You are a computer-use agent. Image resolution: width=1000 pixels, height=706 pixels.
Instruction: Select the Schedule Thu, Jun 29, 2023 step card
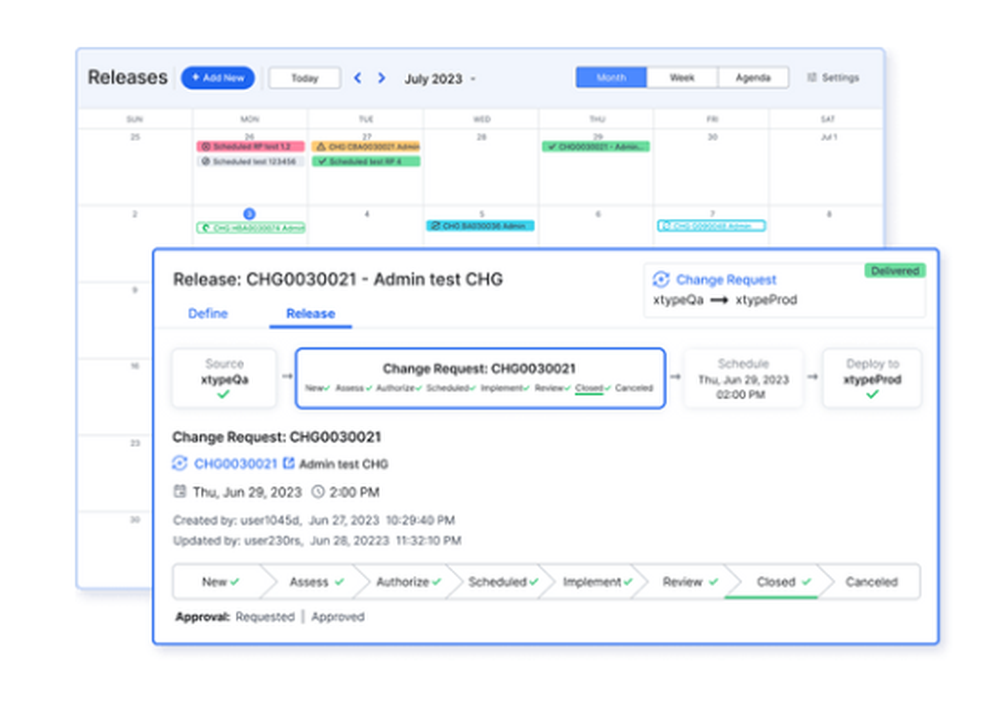(x=743, y=378)
